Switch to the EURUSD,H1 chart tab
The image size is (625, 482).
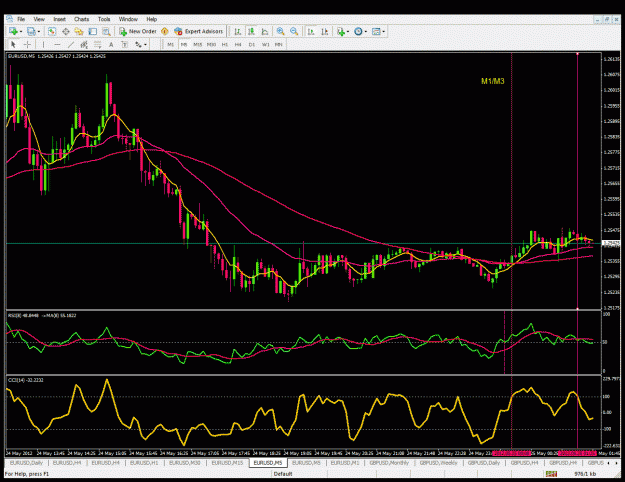pyautogui.click(x=144, y=463)
